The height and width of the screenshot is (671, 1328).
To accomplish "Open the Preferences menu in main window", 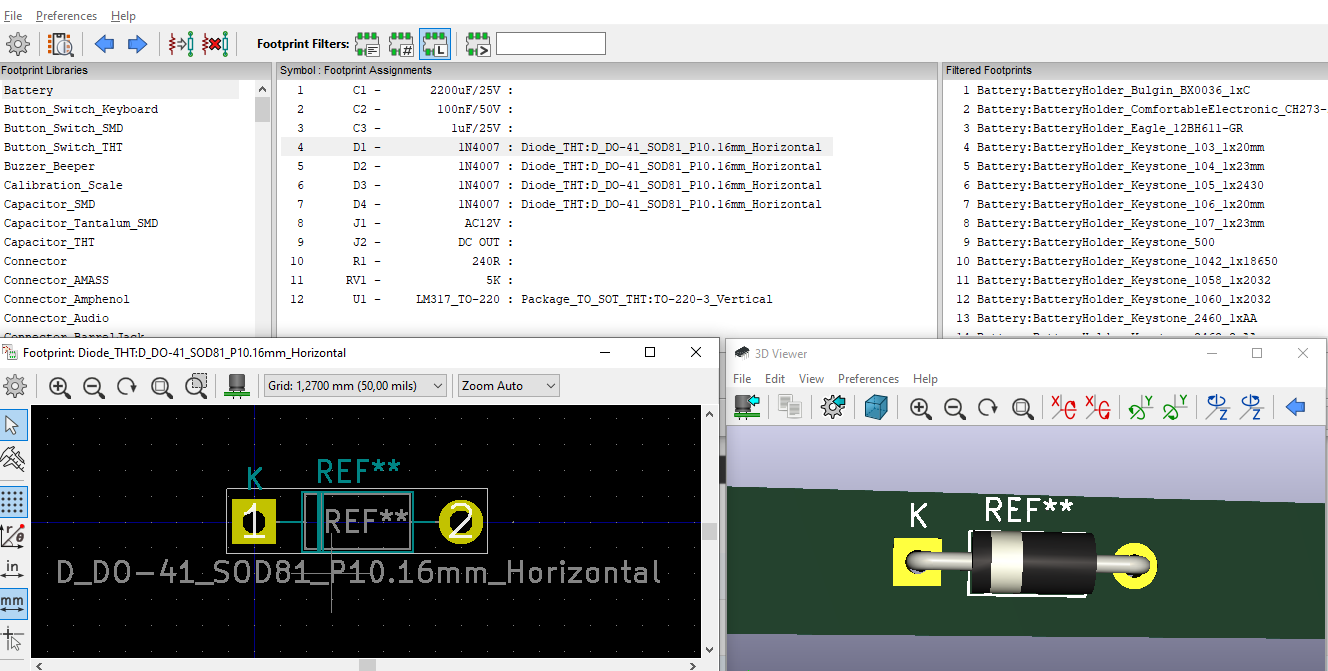I will point(66,16).
